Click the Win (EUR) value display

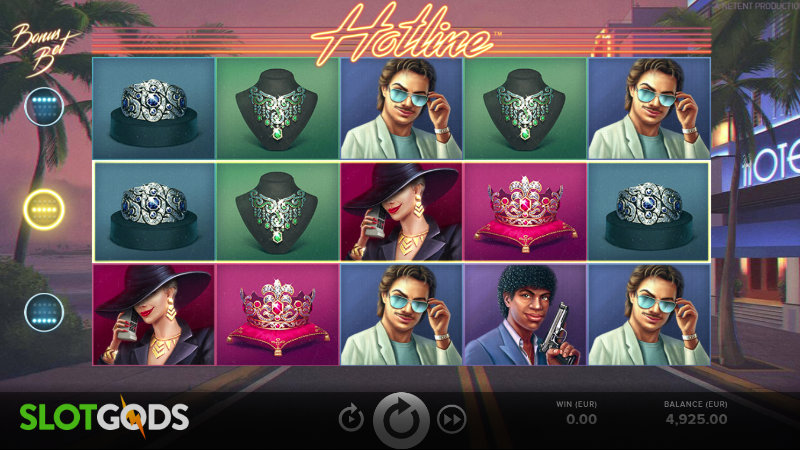click(581, 419)
